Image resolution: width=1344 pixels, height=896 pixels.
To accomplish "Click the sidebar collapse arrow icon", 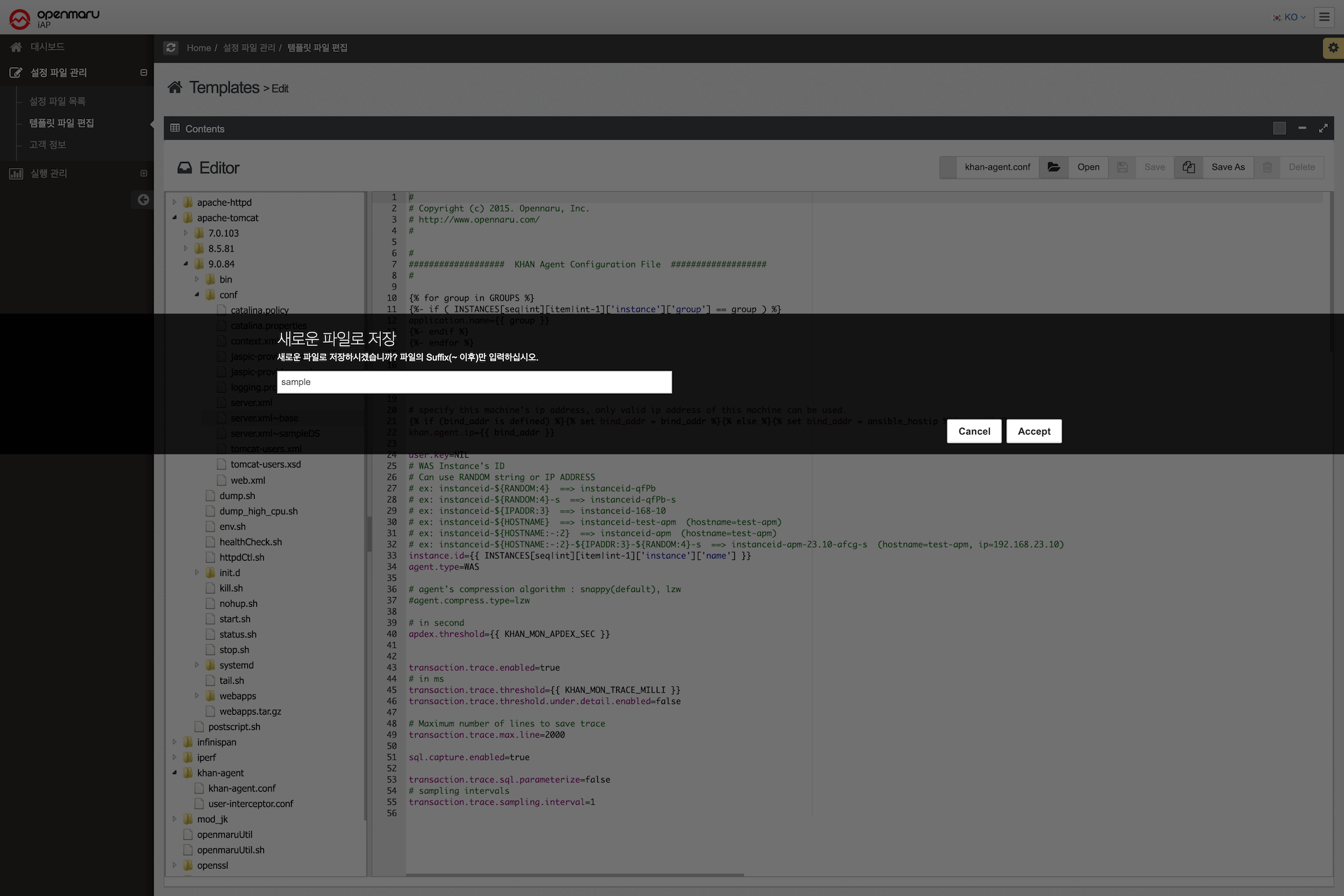I will click(143, 199).
